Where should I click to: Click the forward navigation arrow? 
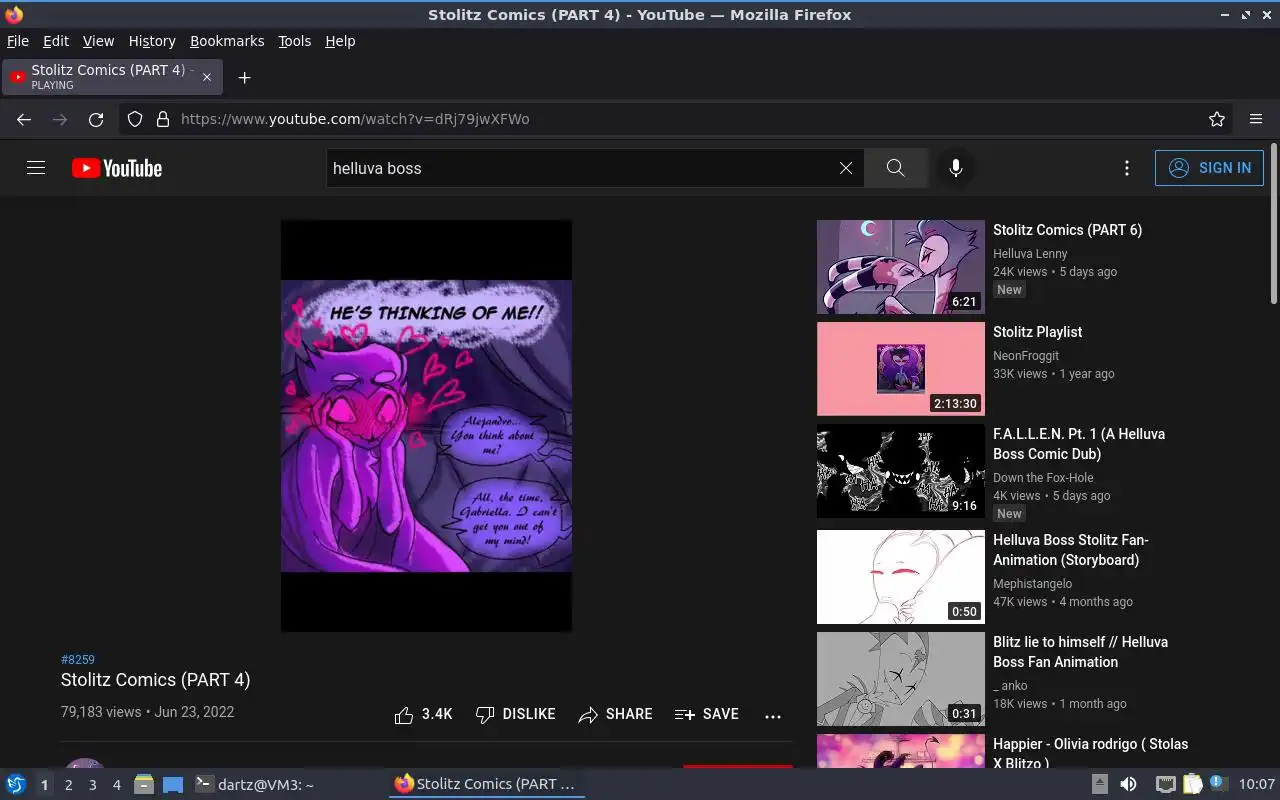point(60,119)
